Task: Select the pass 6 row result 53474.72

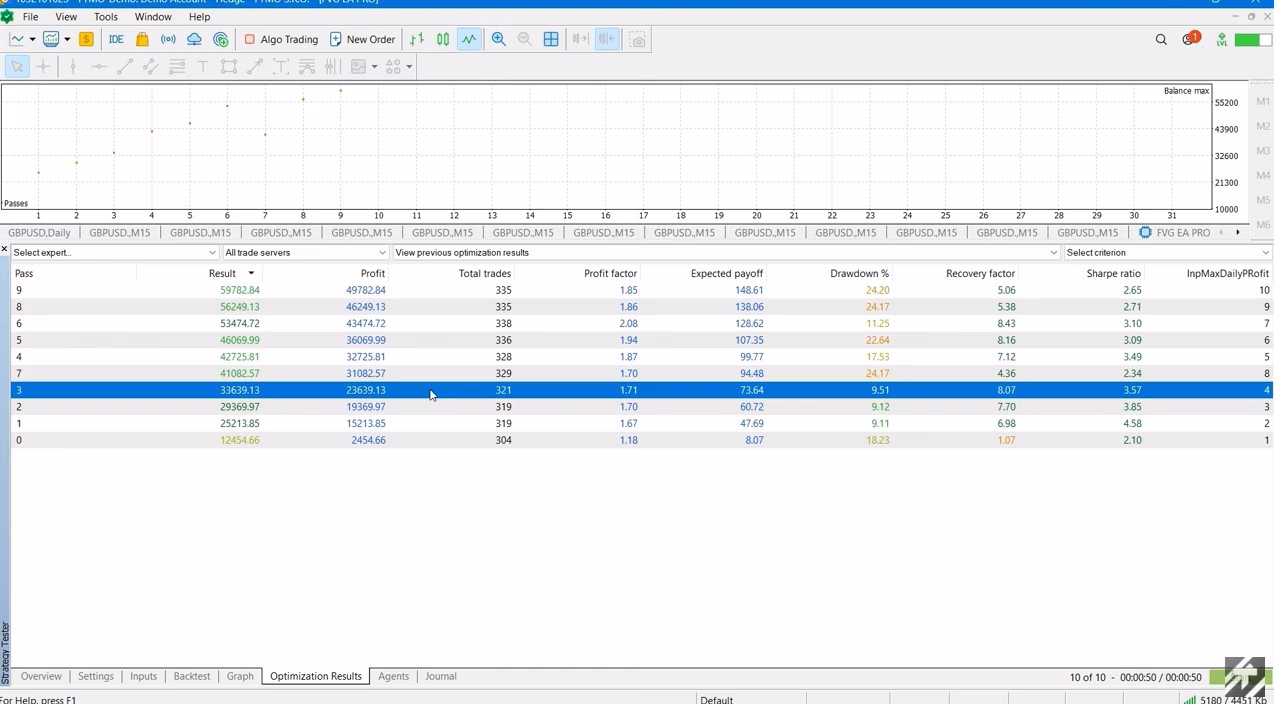Action: coord(641,323)
